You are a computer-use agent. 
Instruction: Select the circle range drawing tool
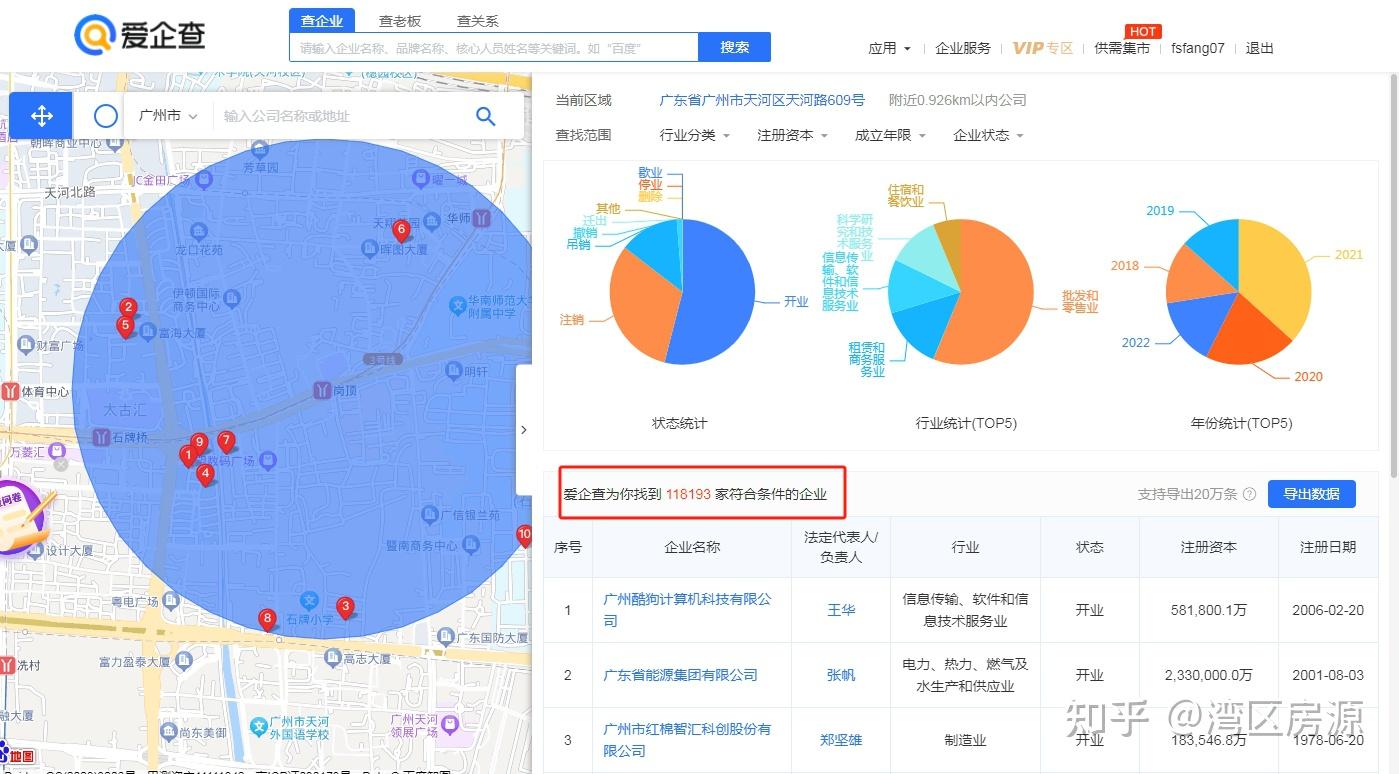click(106, 116)
